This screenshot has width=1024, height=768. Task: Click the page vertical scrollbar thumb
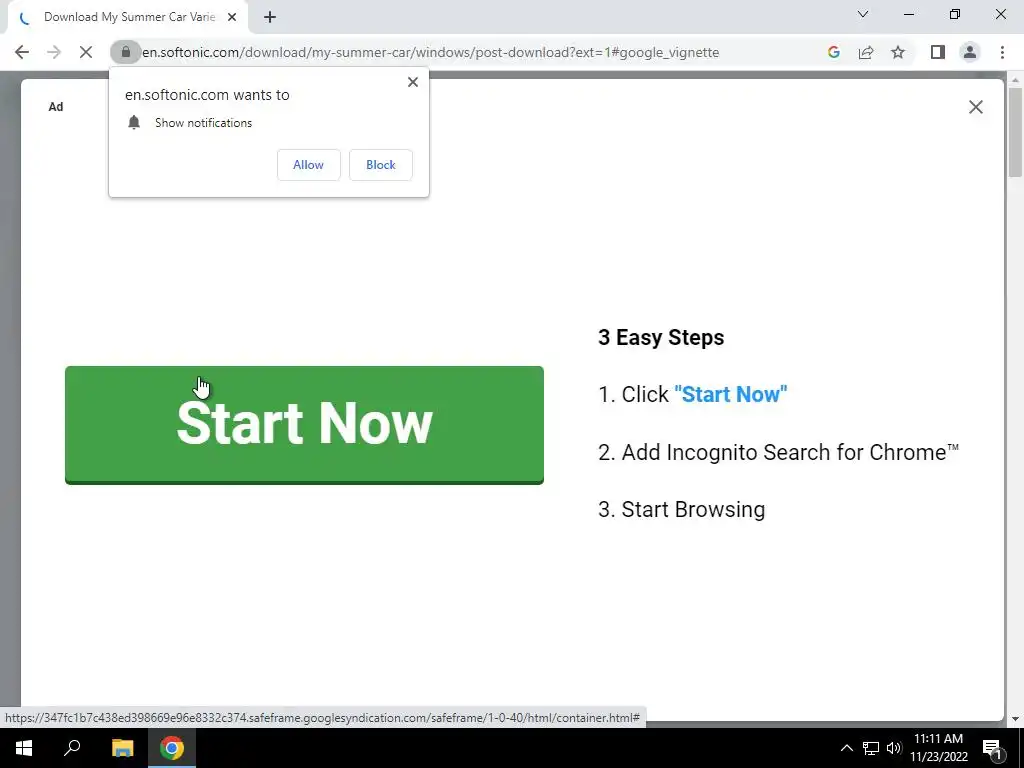pyautogui.click(x=1015, y=132)
